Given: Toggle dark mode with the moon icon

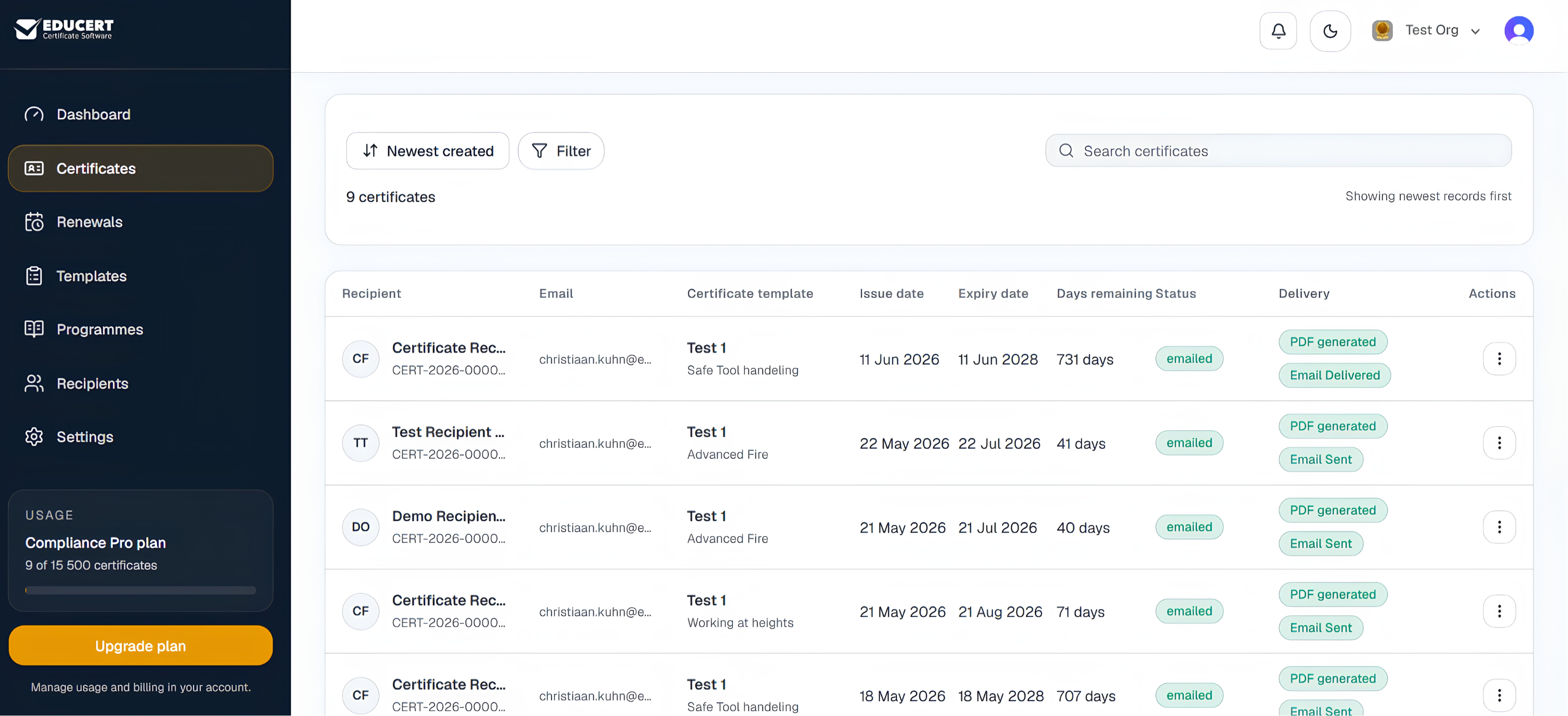Looking at the screenshot, I should click(x=1330, y=31).
